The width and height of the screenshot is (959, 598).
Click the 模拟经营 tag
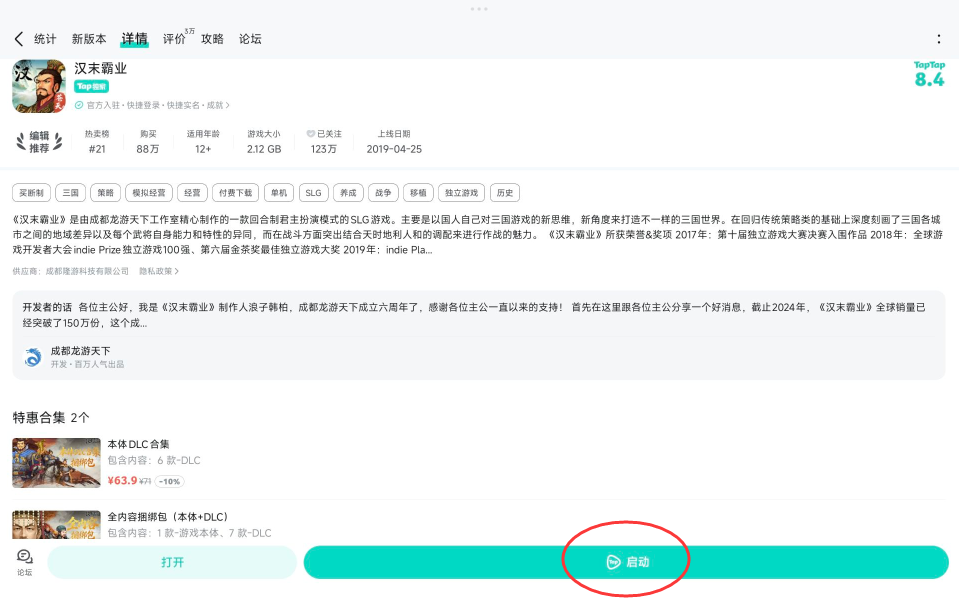(x=149, y=193)
